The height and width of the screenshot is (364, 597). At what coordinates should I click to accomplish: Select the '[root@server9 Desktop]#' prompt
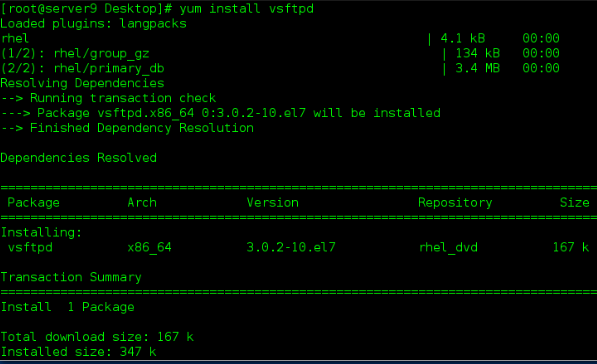(x=86, y=8)
